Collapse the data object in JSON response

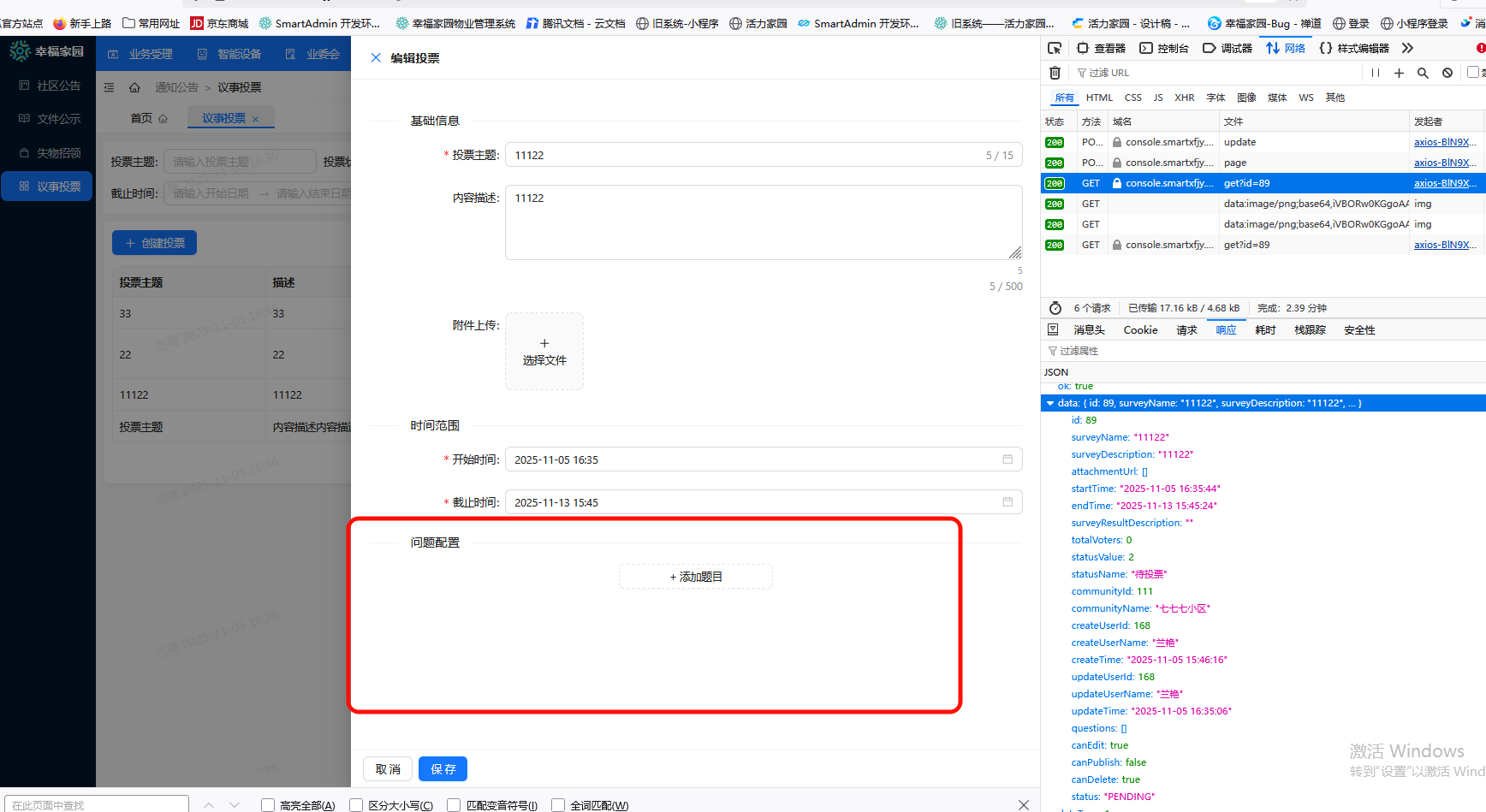click(x=1050, y=402)
